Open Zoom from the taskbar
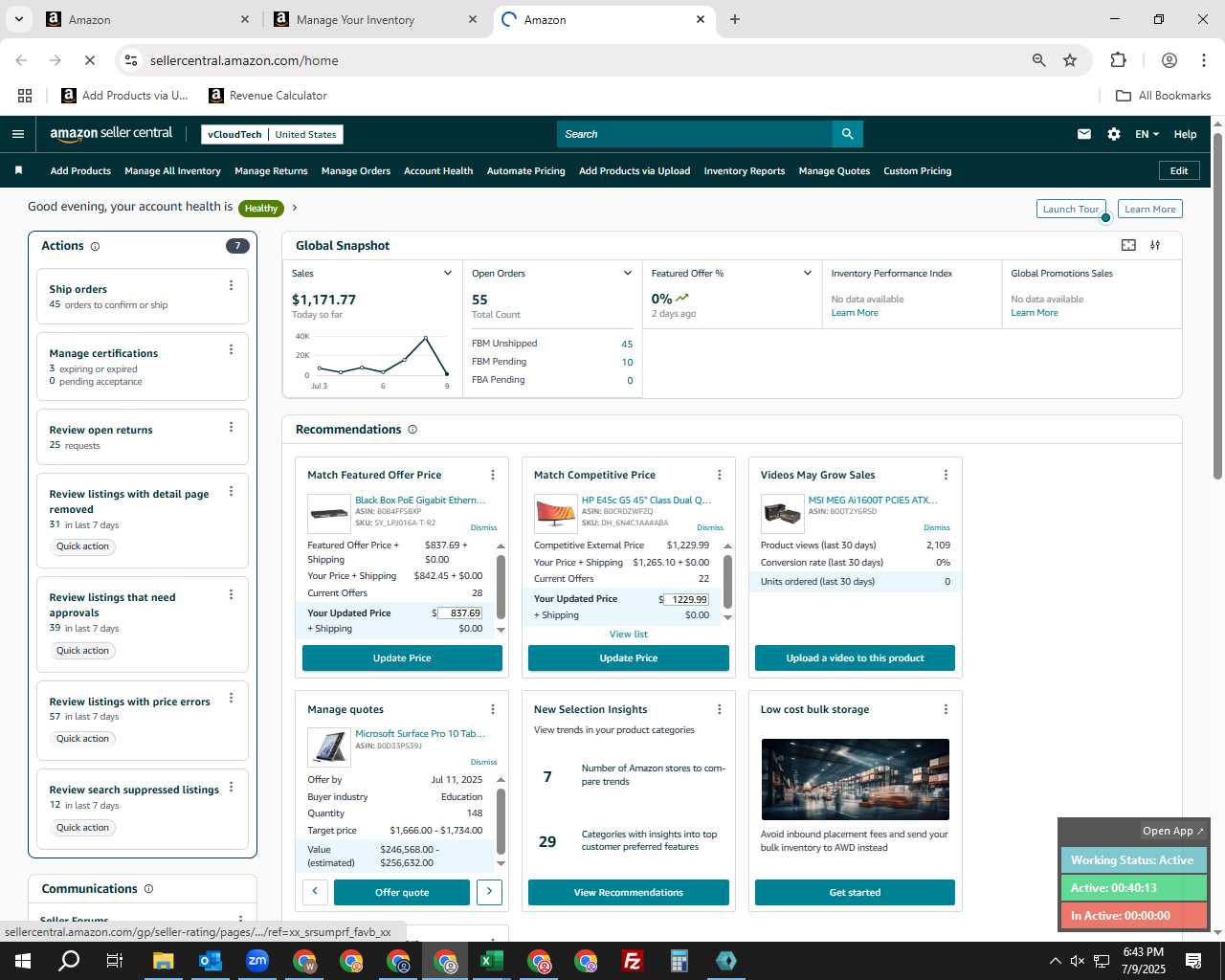 (257, 961)
